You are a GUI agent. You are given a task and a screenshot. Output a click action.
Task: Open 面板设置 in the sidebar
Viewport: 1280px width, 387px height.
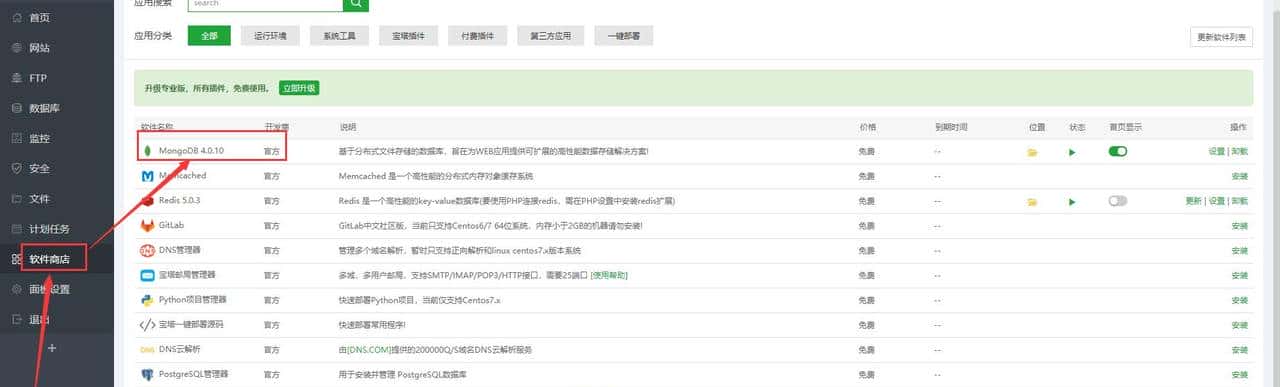[50, 289]
